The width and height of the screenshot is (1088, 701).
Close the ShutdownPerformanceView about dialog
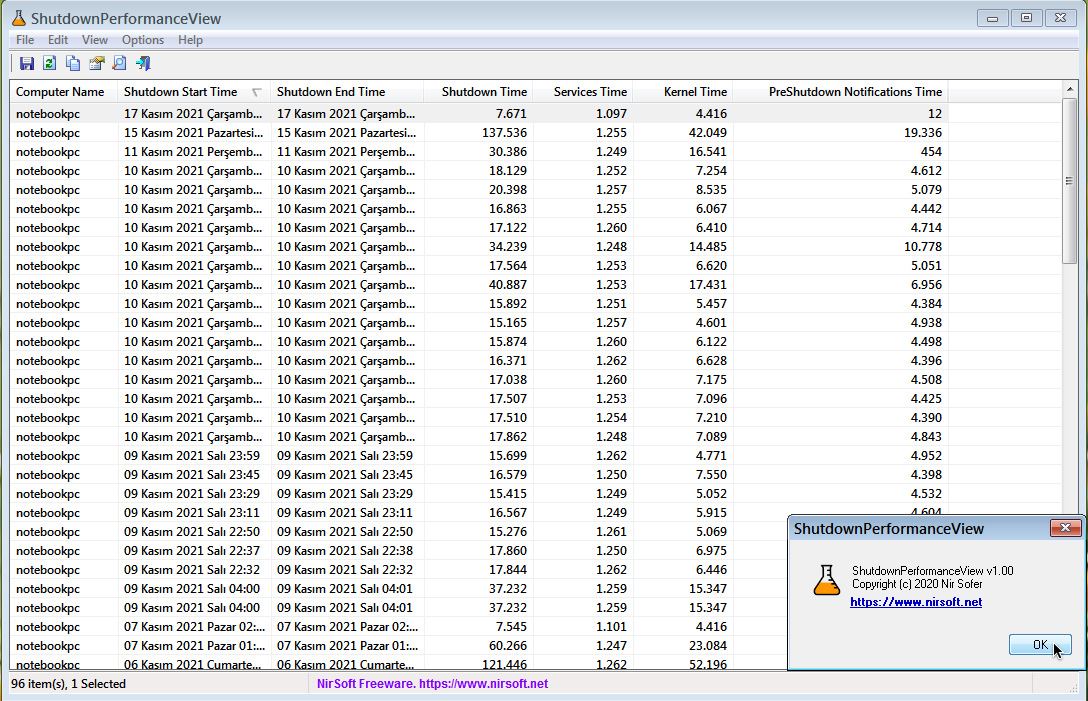1065,528
